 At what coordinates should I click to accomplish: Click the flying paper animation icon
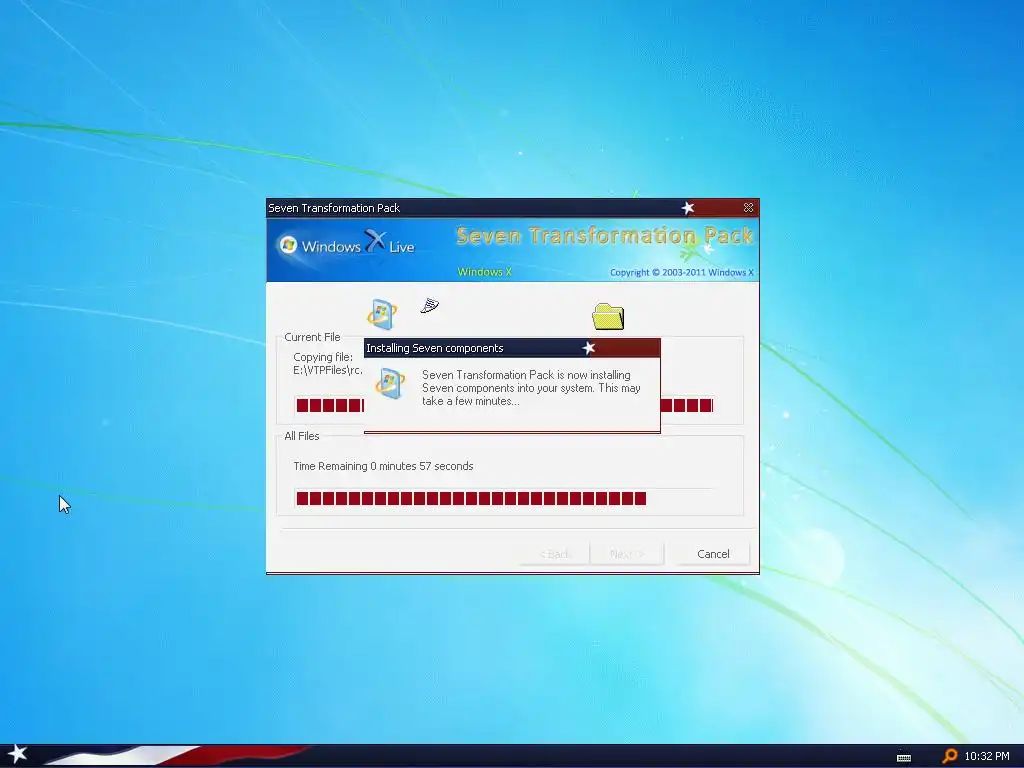(429, 305)
